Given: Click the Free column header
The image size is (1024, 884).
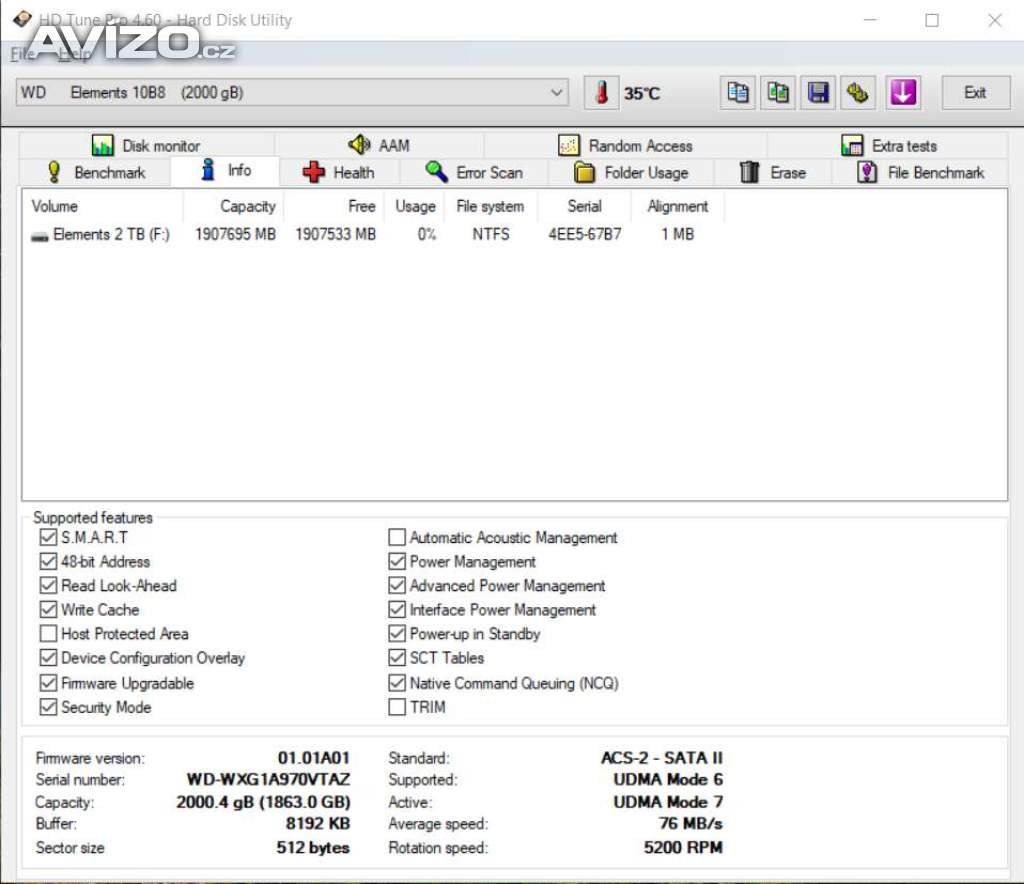Looking at the screenshot, I should (334, 206).
